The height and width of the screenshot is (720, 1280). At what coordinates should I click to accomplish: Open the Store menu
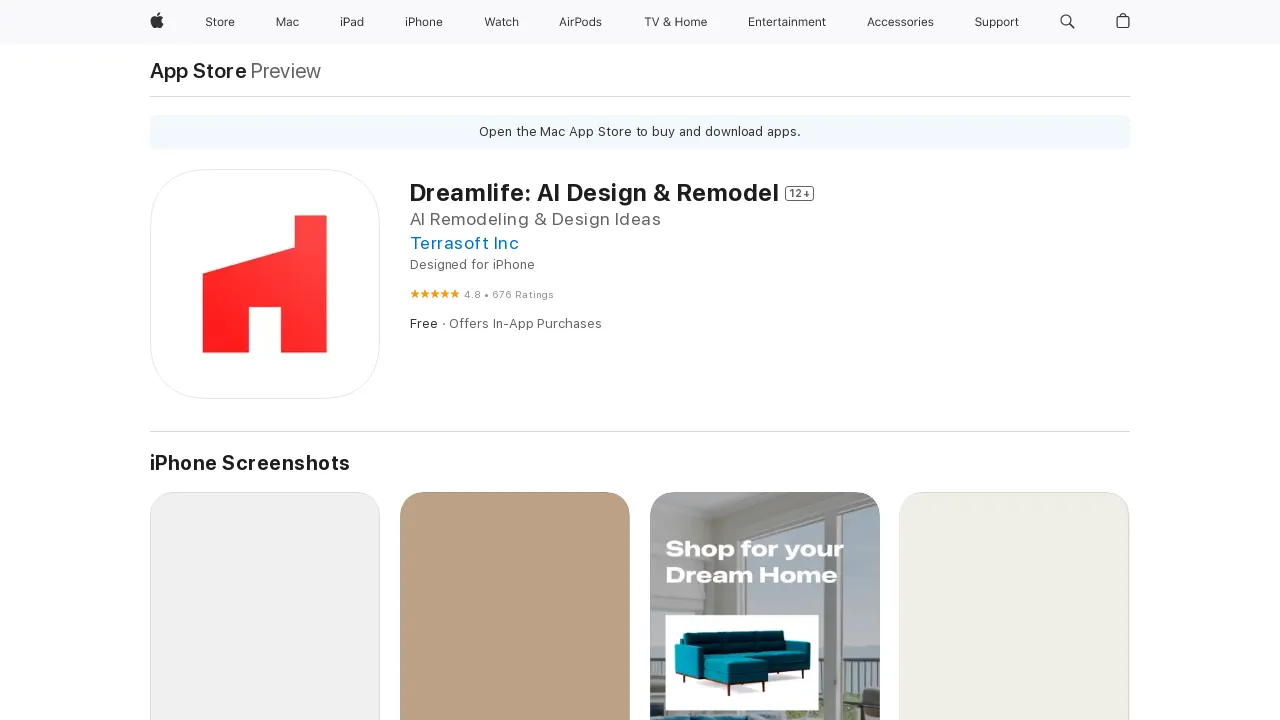[x=220, y=22]
